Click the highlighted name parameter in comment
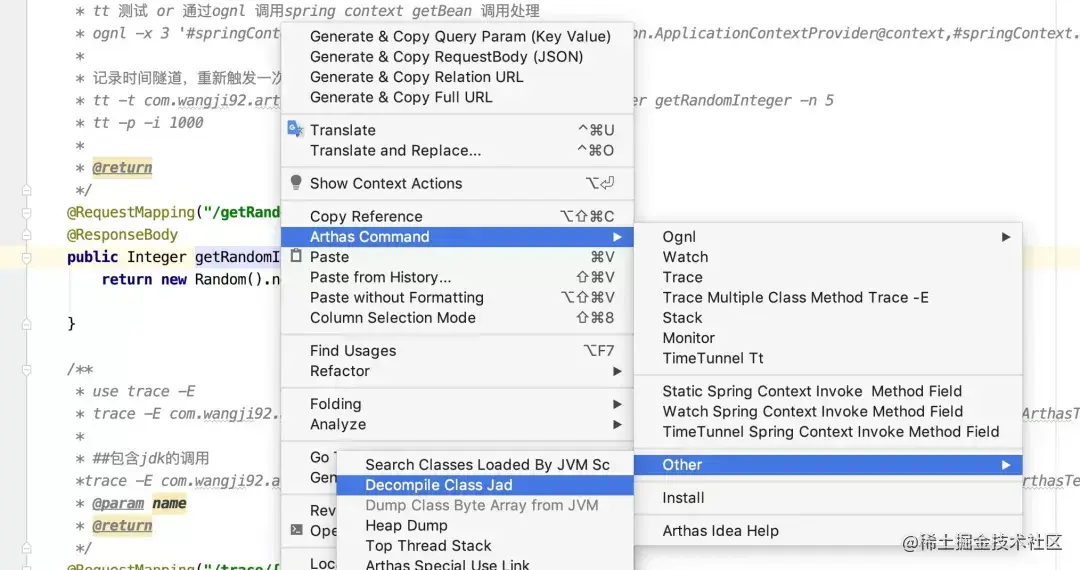The width and height of the screenshot is (1080, 570). (169, 504)
